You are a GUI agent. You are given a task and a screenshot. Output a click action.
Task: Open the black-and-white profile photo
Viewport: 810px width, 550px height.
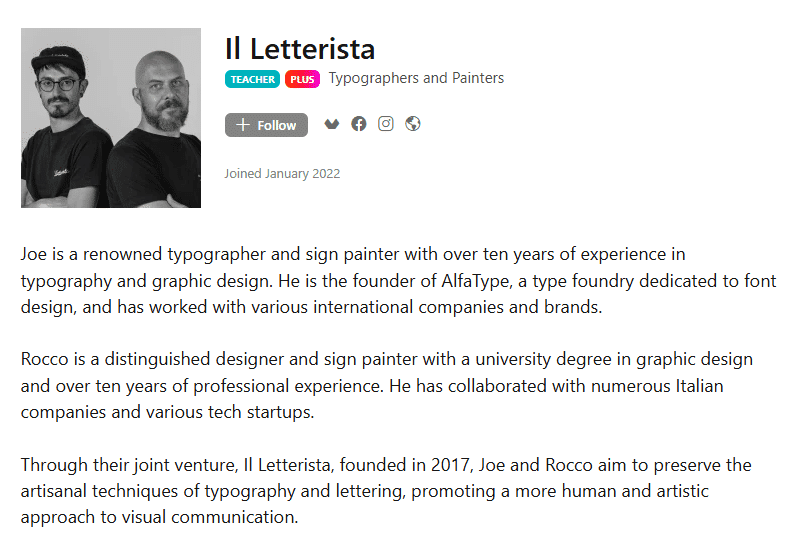(111, 118)
